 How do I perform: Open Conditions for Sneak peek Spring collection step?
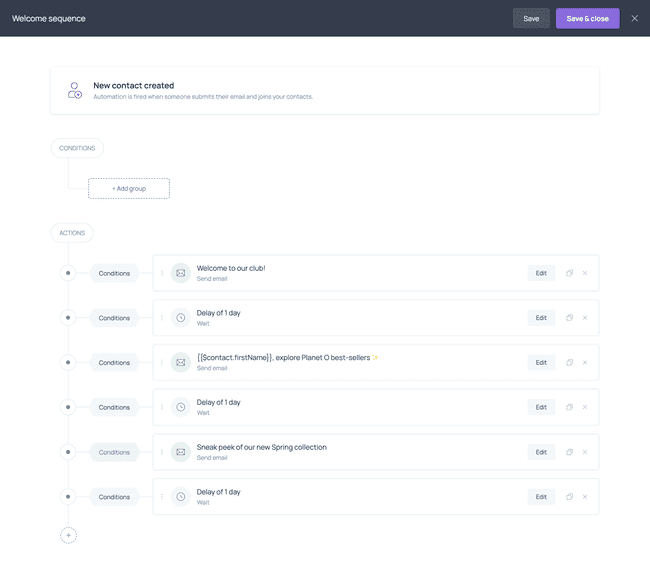(x=114, y=452)
